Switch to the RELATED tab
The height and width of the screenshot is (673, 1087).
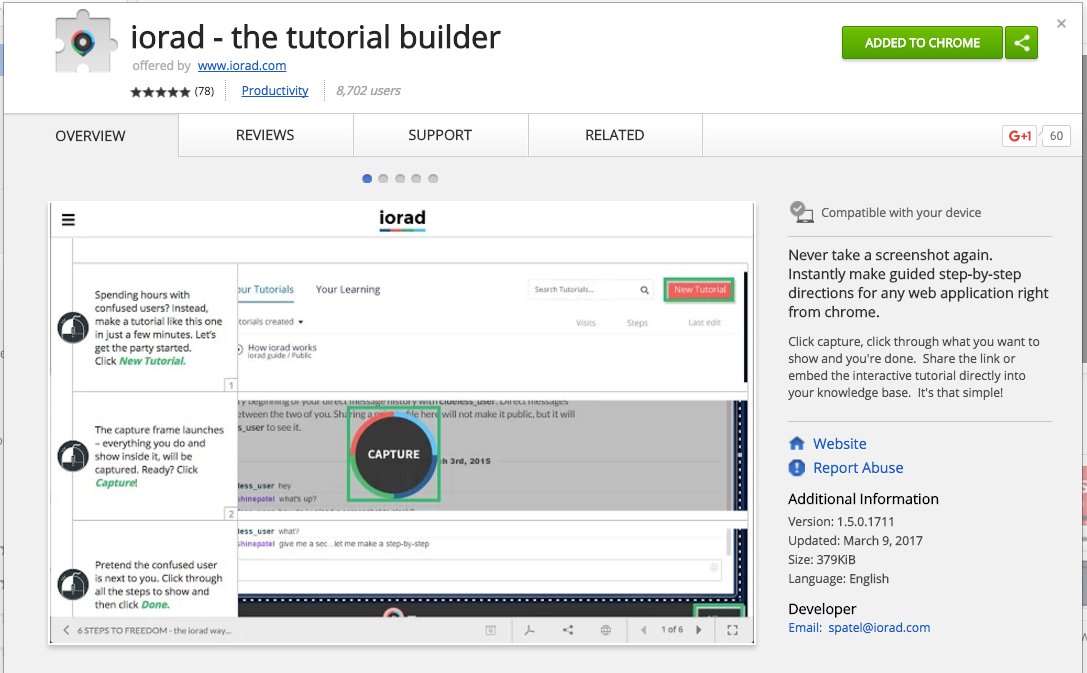point(615,135)
